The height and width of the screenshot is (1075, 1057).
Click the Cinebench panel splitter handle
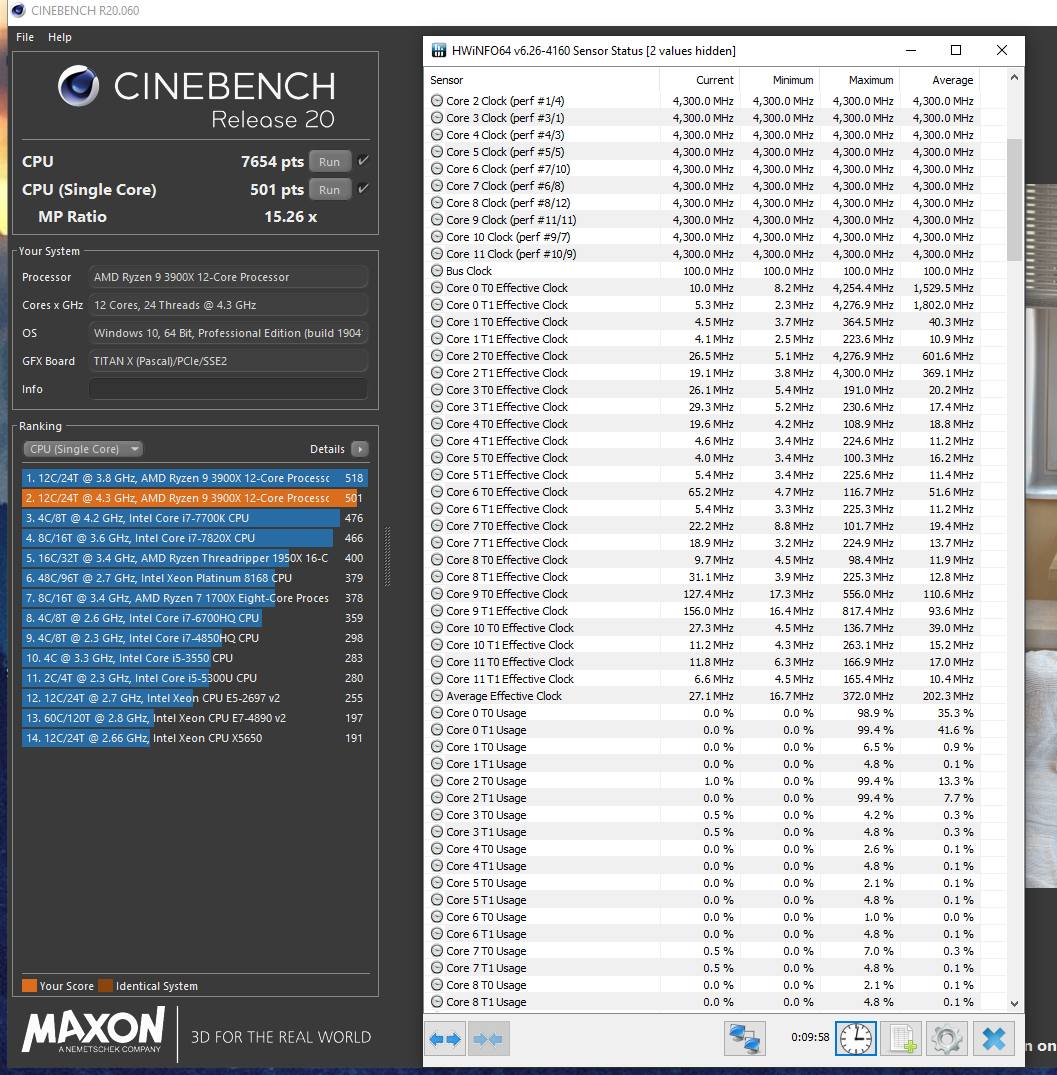(387, 556)
